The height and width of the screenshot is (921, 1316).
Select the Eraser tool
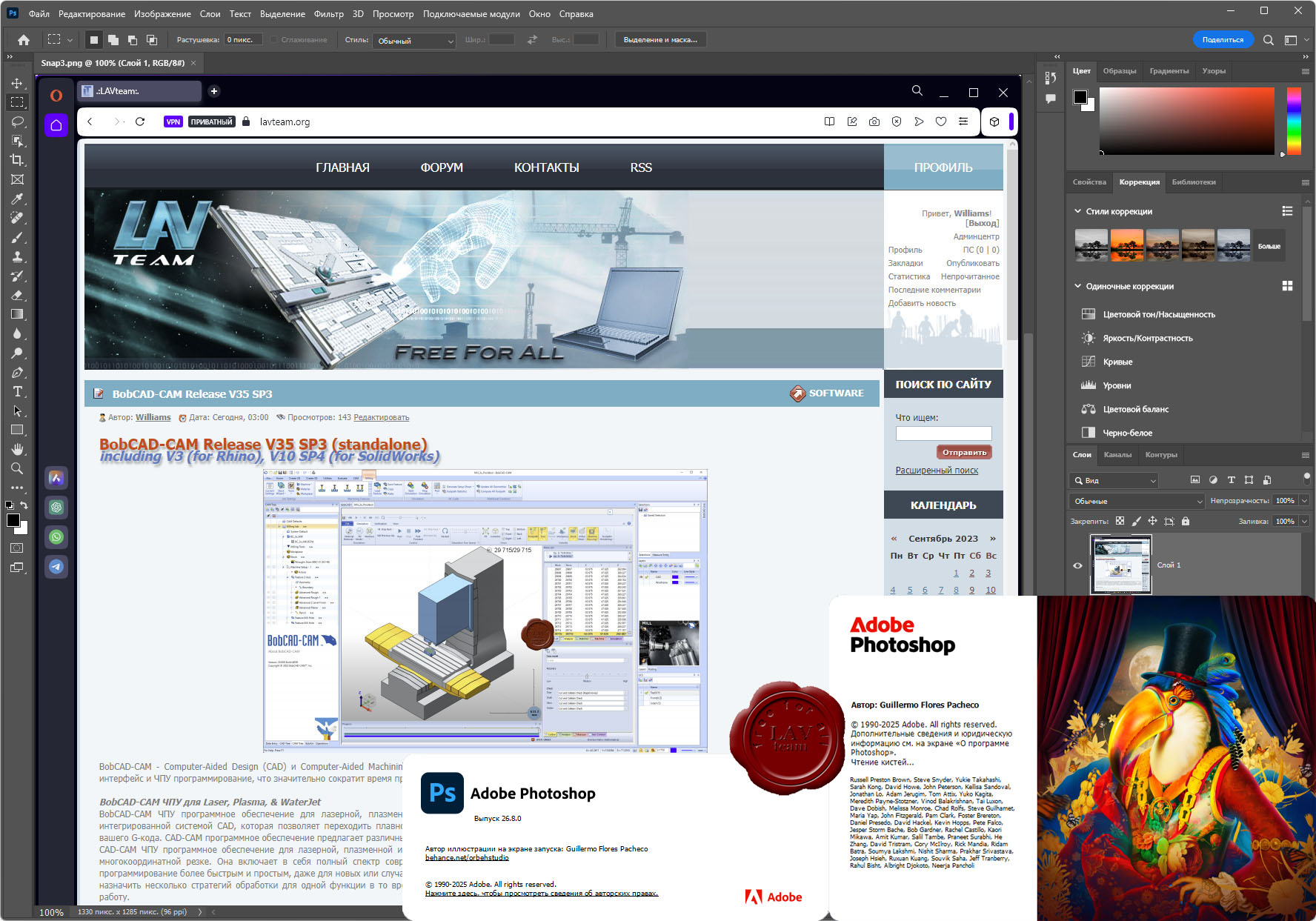pos(17,295)
